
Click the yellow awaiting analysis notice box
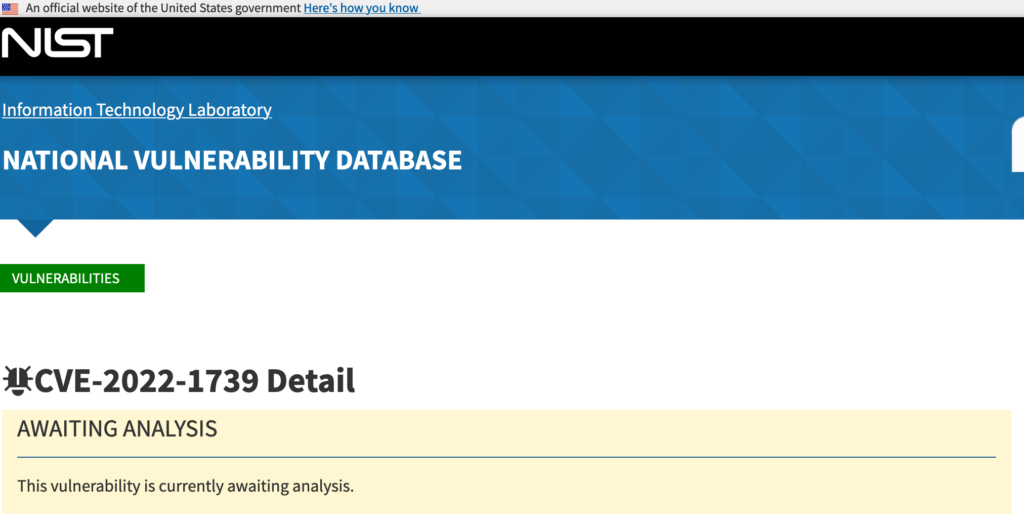pos(506,461)
